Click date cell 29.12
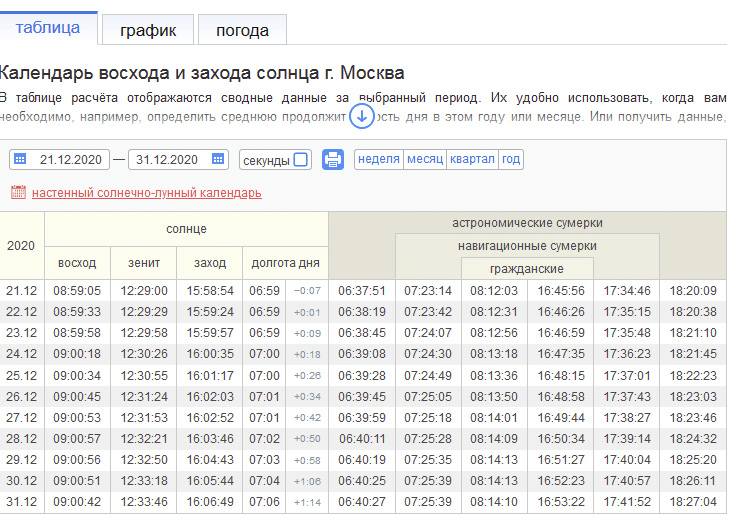The image size is (737, 521). click(x=22, y=459)
